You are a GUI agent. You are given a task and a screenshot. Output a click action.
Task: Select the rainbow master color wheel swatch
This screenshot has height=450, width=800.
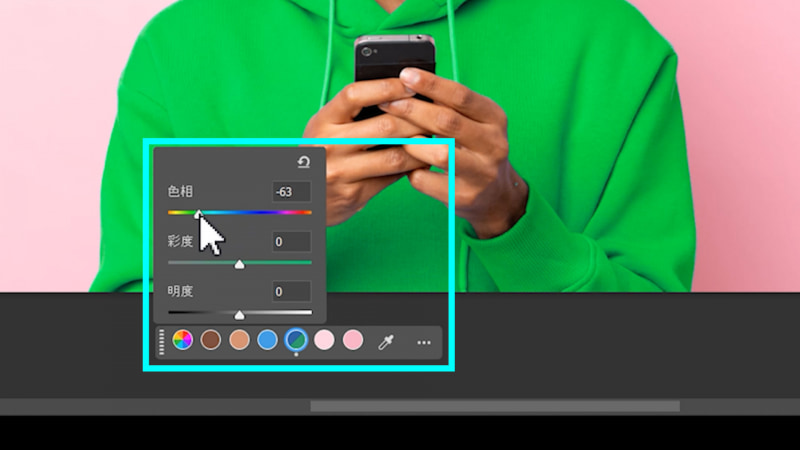click(x=183, y=340)
